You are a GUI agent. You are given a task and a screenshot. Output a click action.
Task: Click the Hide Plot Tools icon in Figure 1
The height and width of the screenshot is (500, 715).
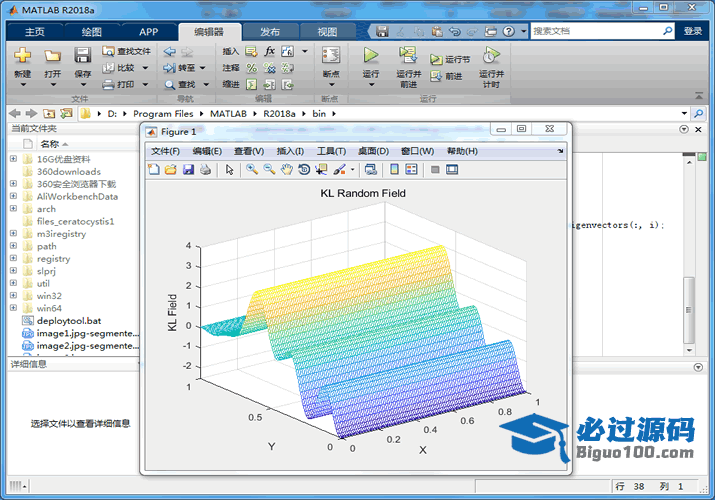(x=435, y=170)
